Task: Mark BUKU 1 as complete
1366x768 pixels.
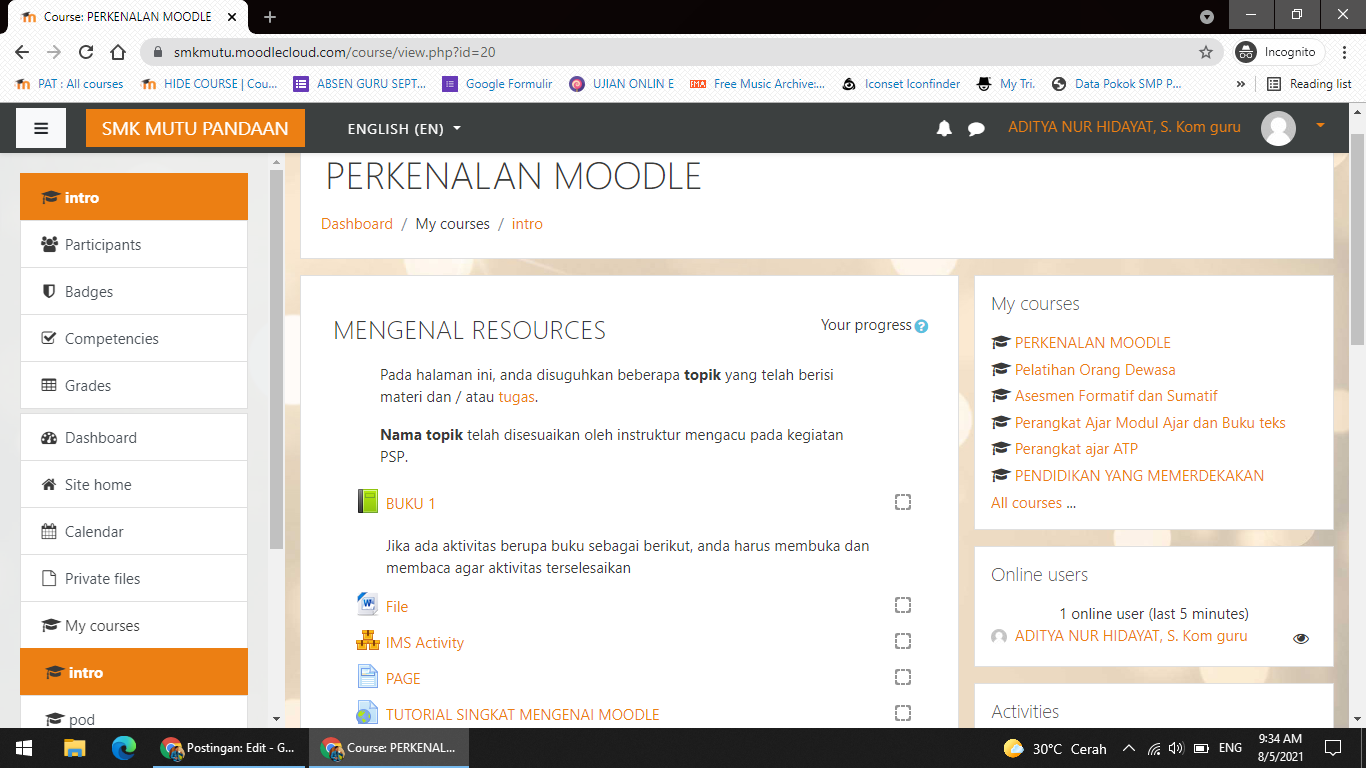Action: 903,502
